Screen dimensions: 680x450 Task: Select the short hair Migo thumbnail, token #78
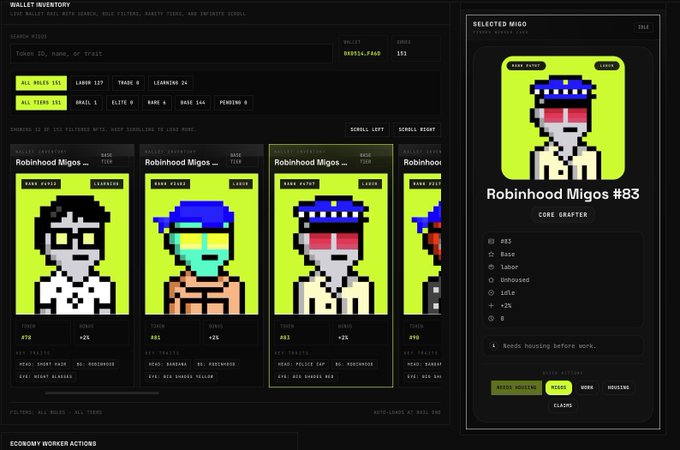[x=72, y=244]
